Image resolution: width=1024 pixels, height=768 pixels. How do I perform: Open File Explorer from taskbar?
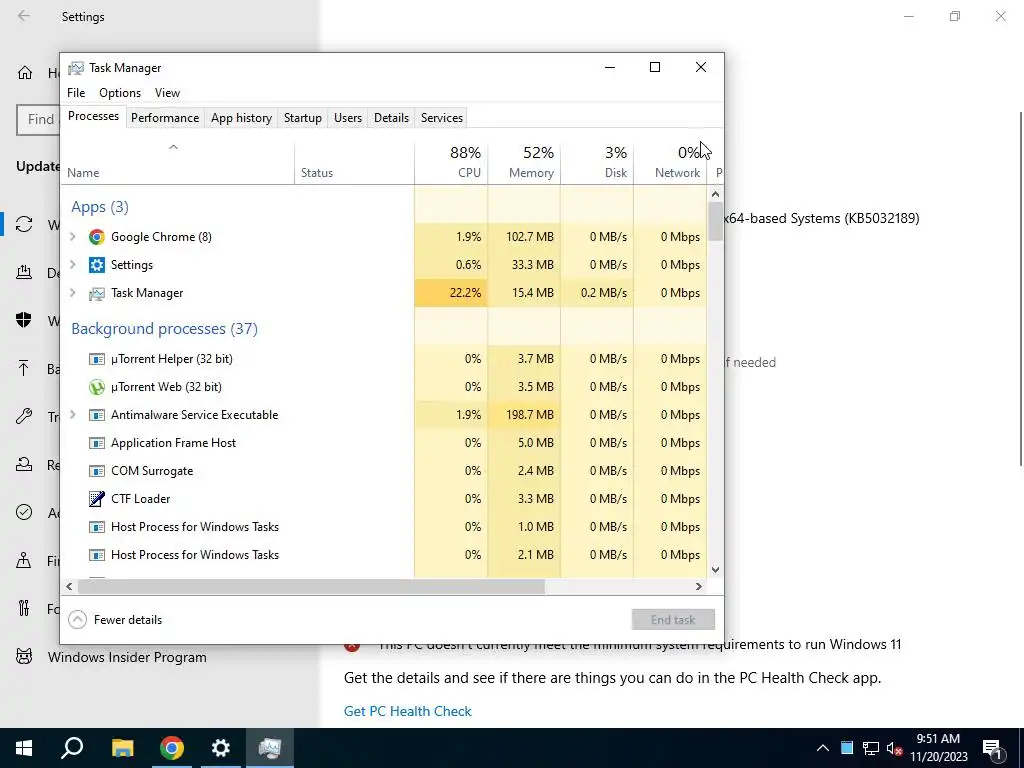(x=122, y=748)
